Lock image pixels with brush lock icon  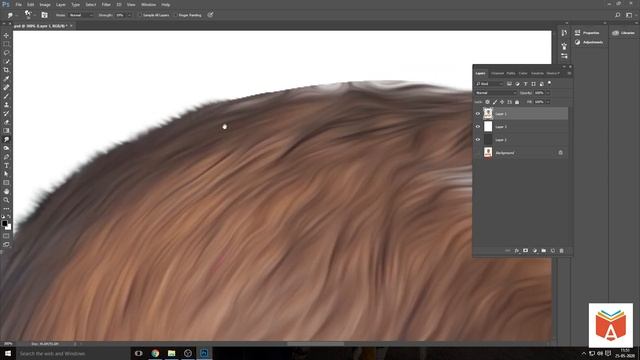495,102
